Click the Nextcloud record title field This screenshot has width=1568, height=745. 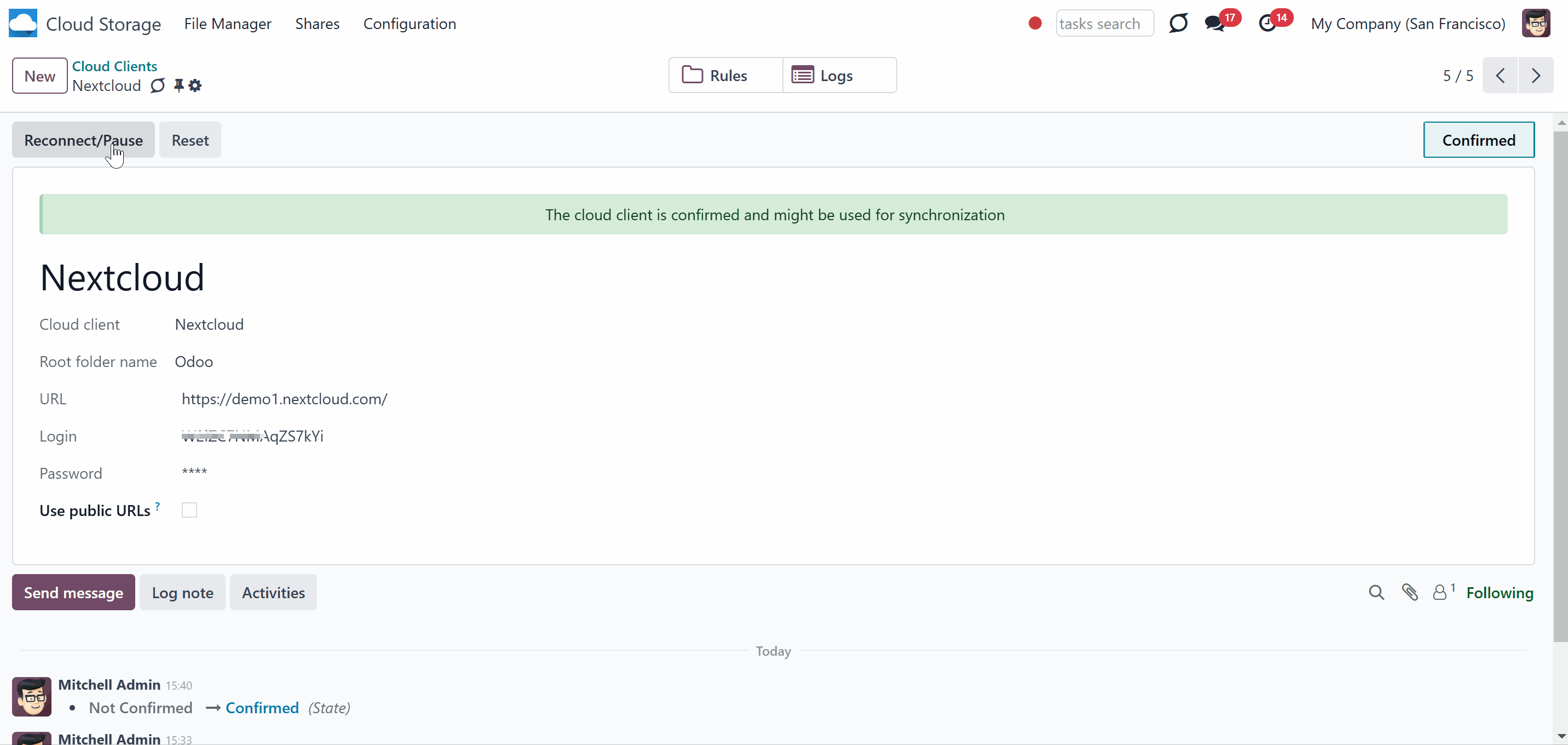point(122,278)
